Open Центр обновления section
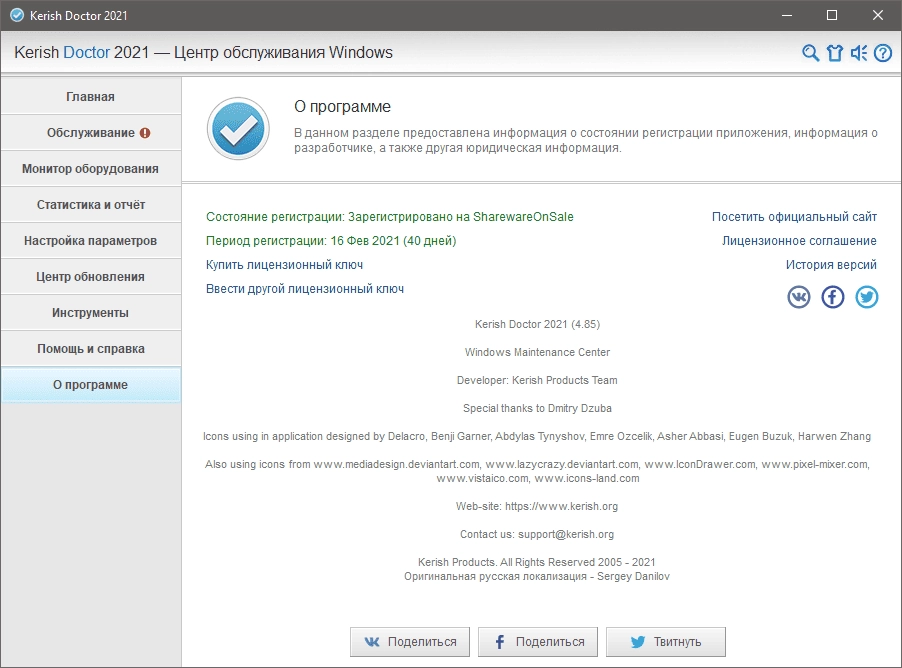 click(x=91, y=277)
